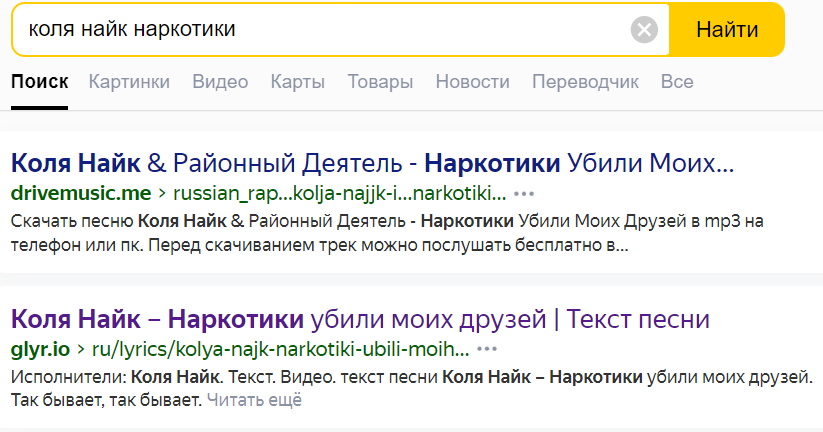Open the Коля Найк – Наркотики Текст песни result
Viewport: 823px width, 432px height.
360,319
